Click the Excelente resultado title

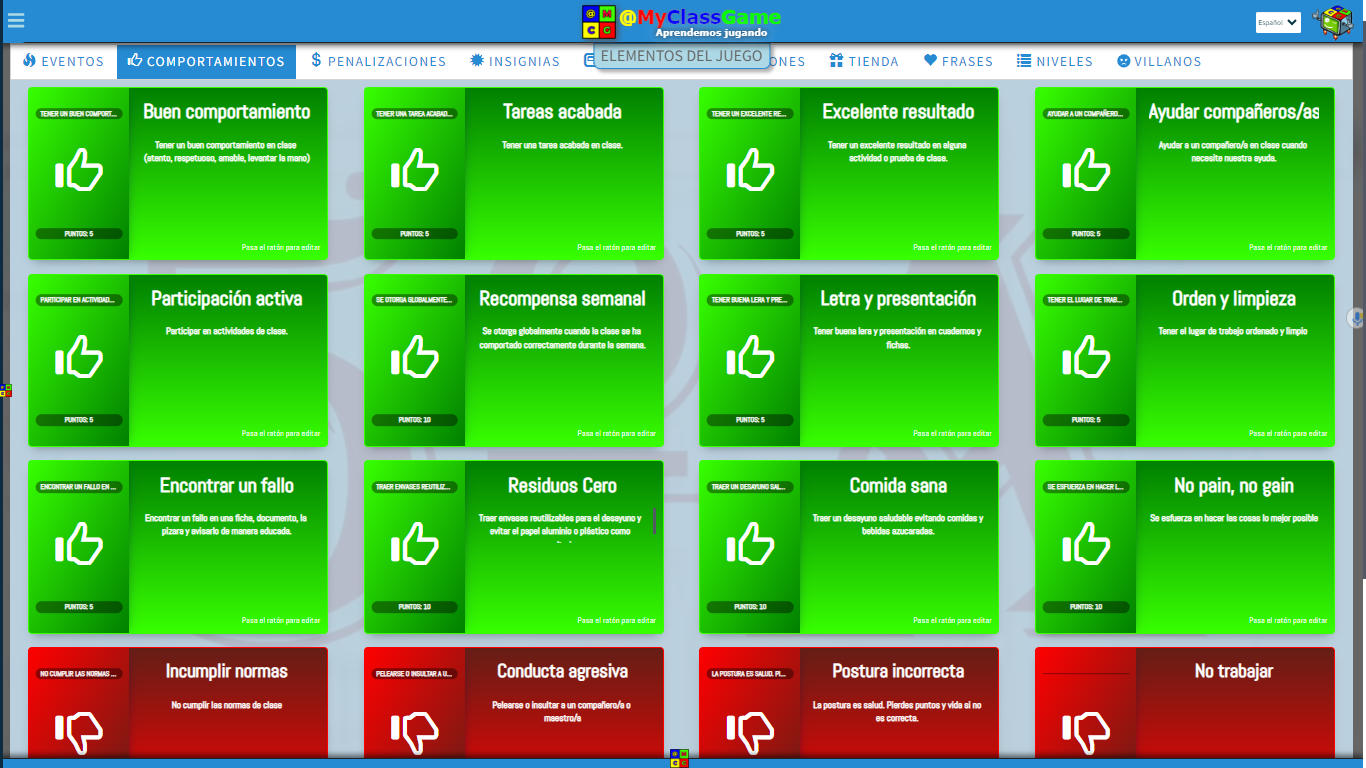[898, 112]
